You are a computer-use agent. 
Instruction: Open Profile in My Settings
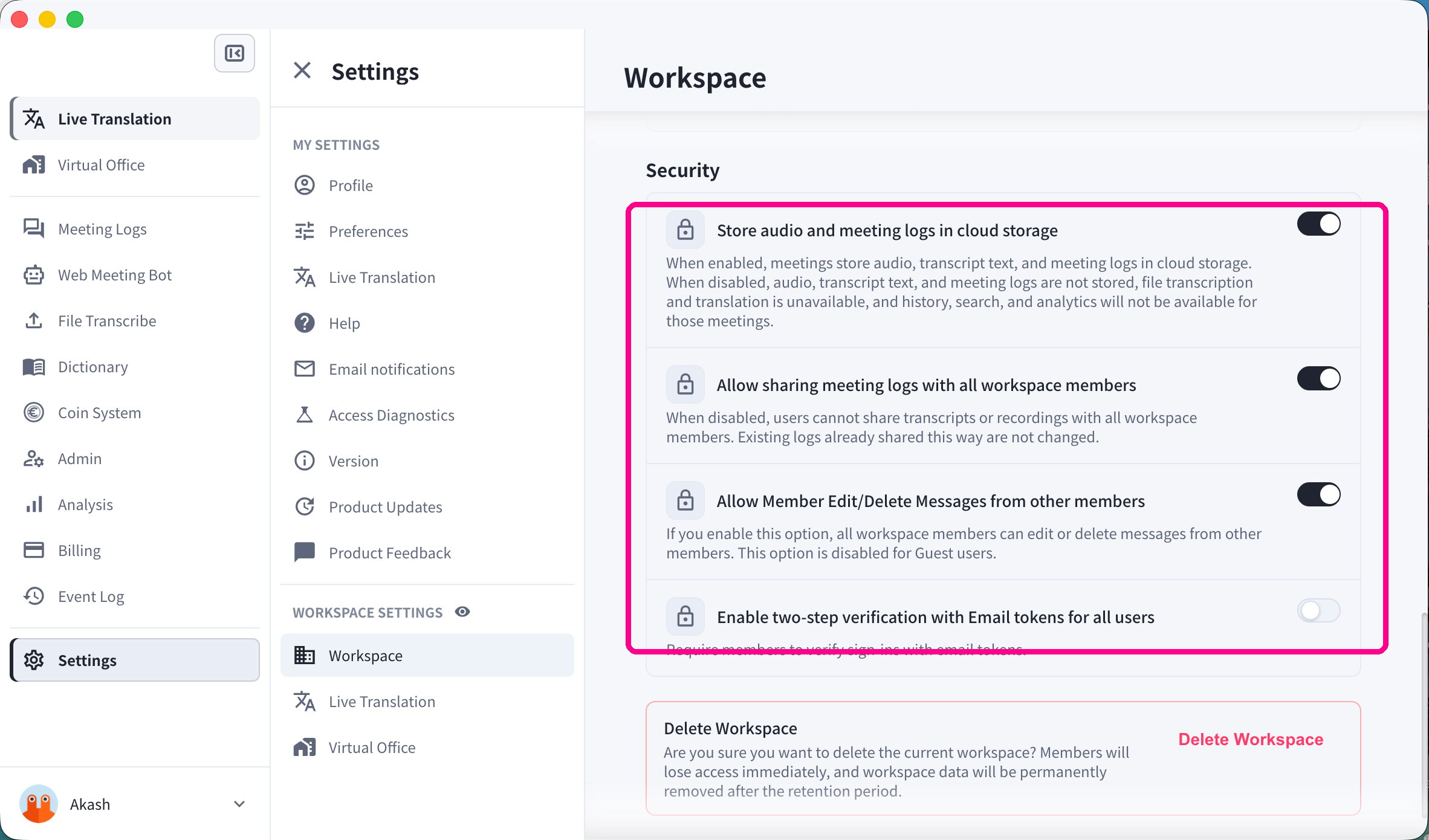coord(427,186)
